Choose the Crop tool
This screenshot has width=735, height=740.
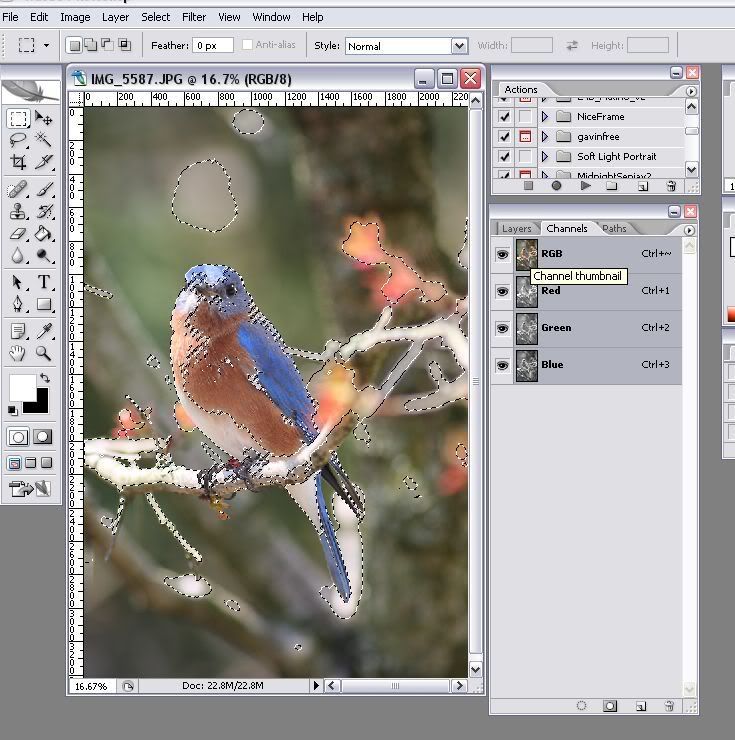[x=18, y=162]
